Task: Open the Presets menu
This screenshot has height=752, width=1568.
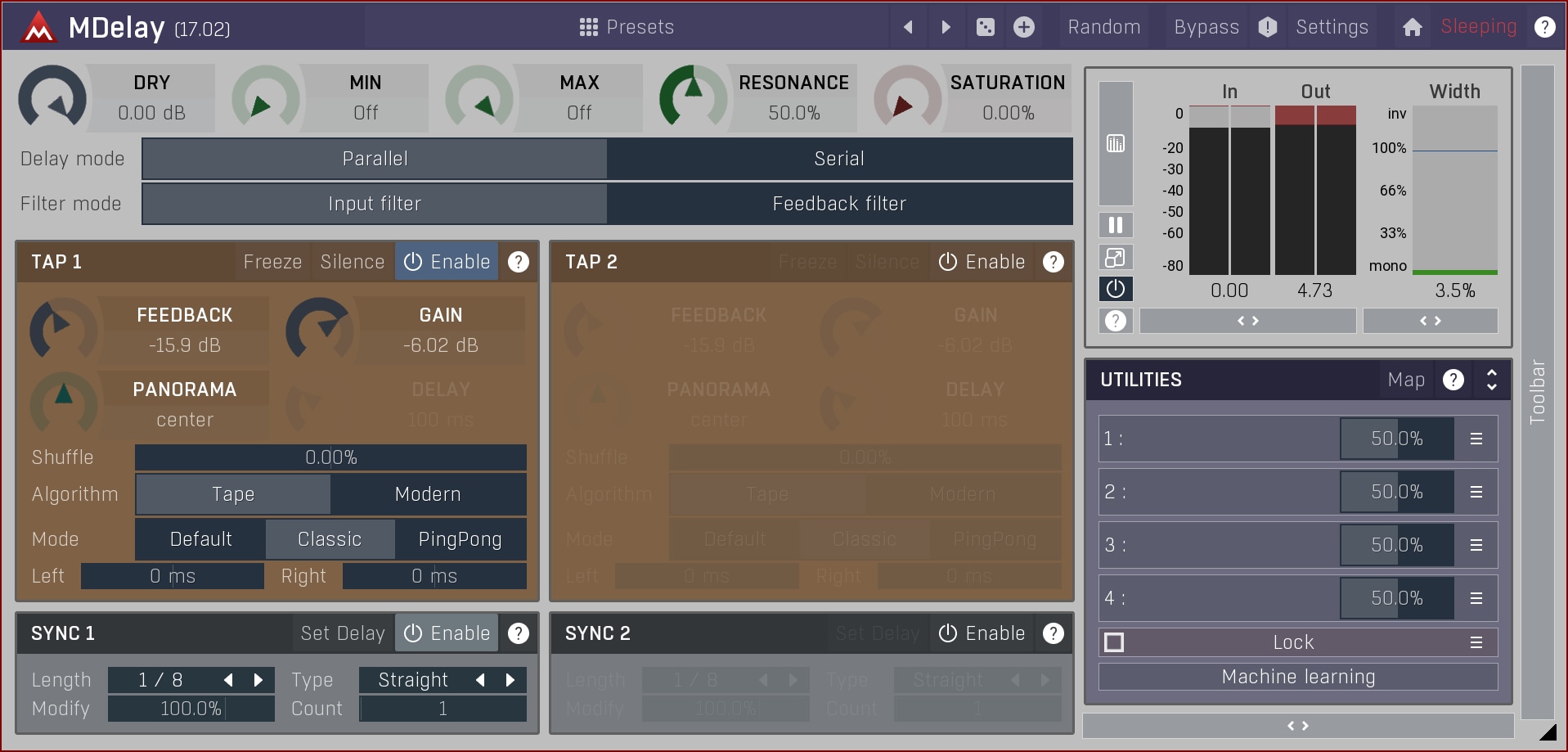Action: click(x=627, y=27)
